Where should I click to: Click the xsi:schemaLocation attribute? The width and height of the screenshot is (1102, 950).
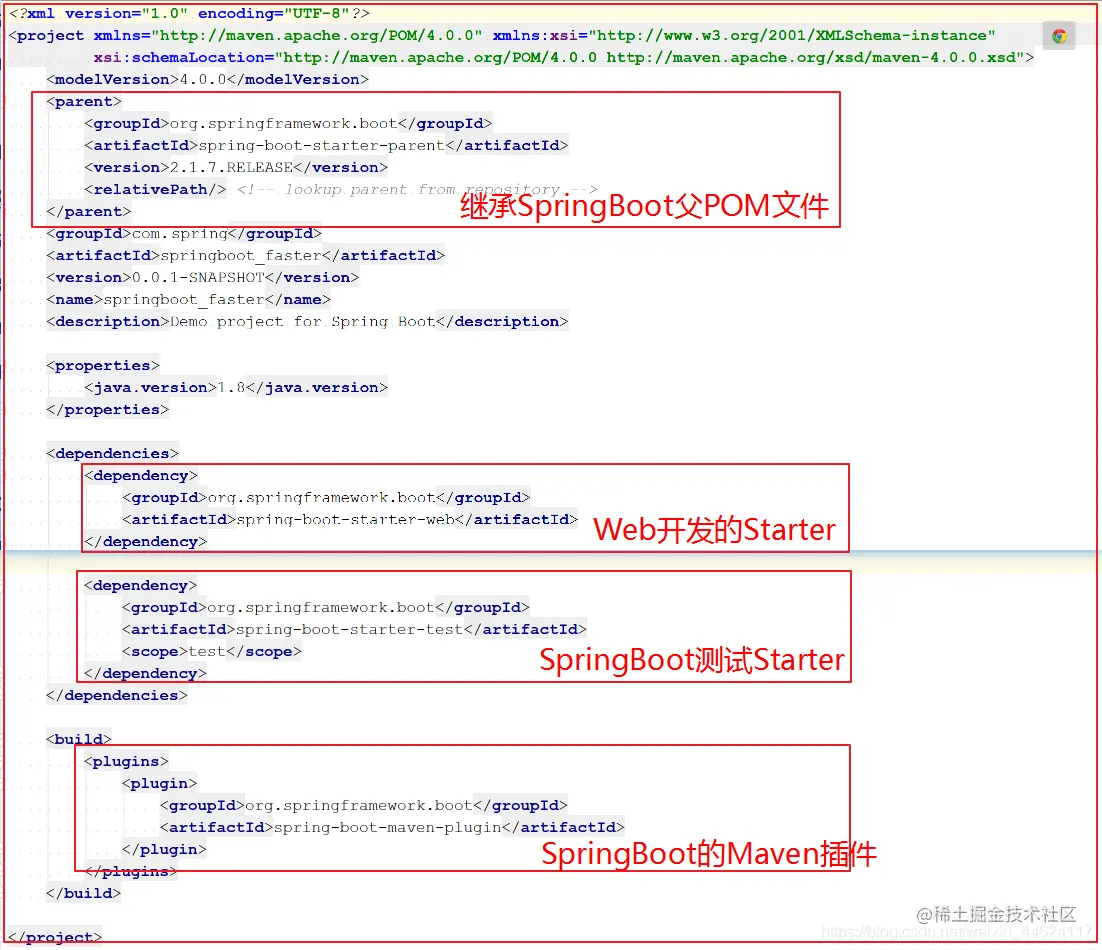183,58
